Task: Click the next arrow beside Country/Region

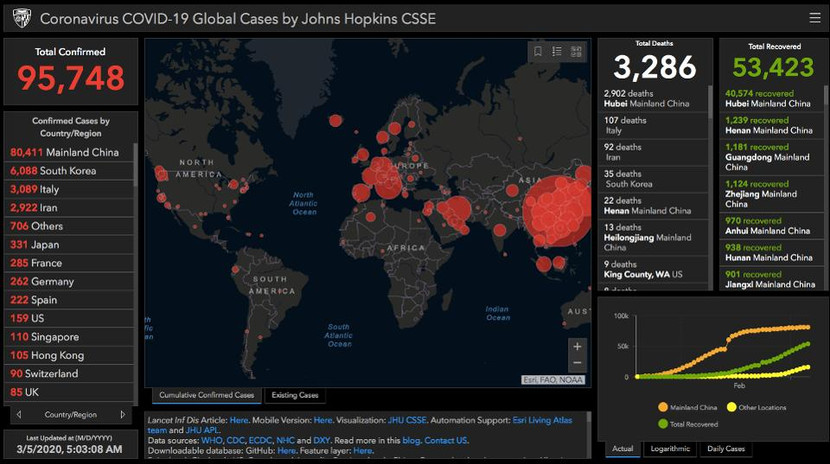Action: [x=123, y=414]
